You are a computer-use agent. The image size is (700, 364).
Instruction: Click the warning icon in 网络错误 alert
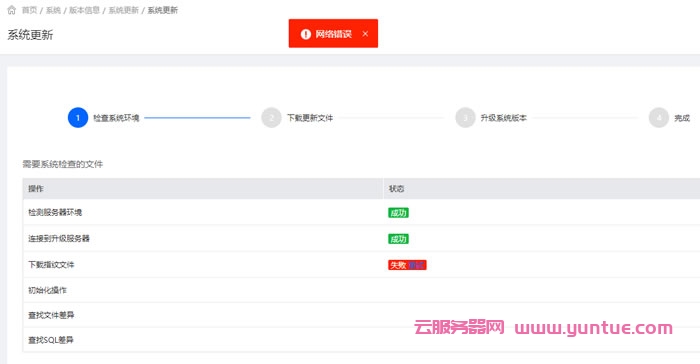tap(305, 34)
